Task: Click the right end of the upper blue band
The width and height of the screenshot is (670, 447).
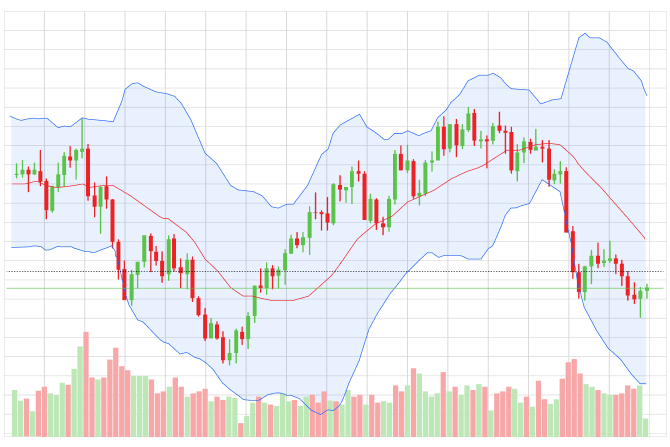Action: pos(646,95)
